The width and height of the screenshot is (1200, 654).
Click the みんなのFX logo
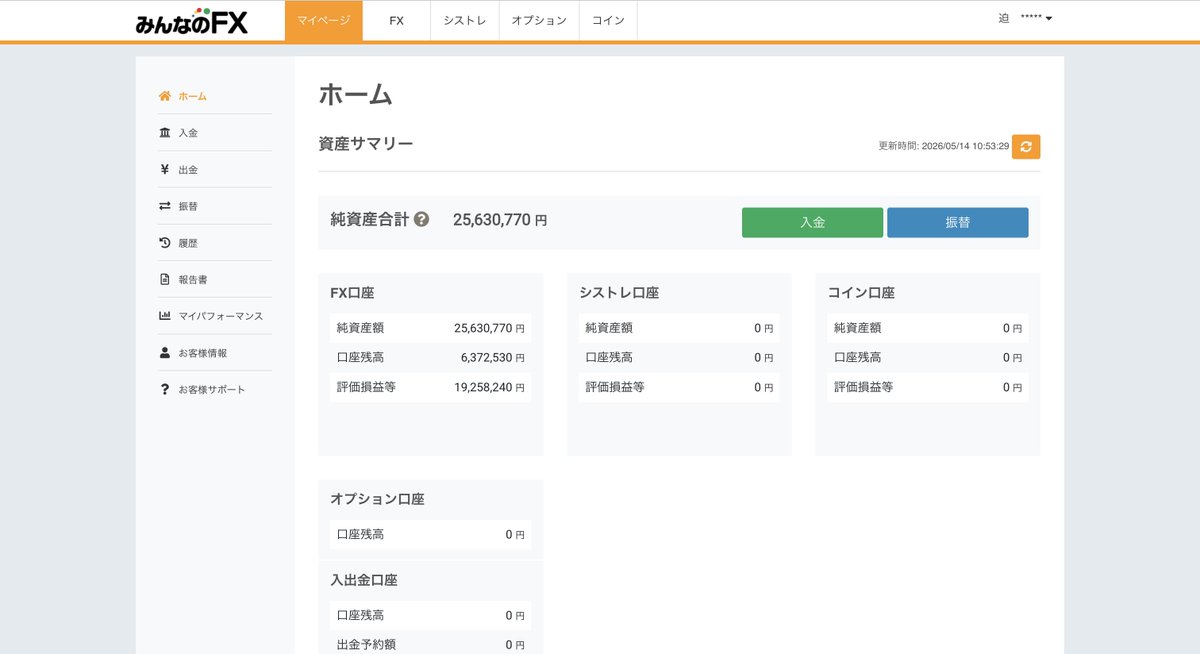(191, 22)
